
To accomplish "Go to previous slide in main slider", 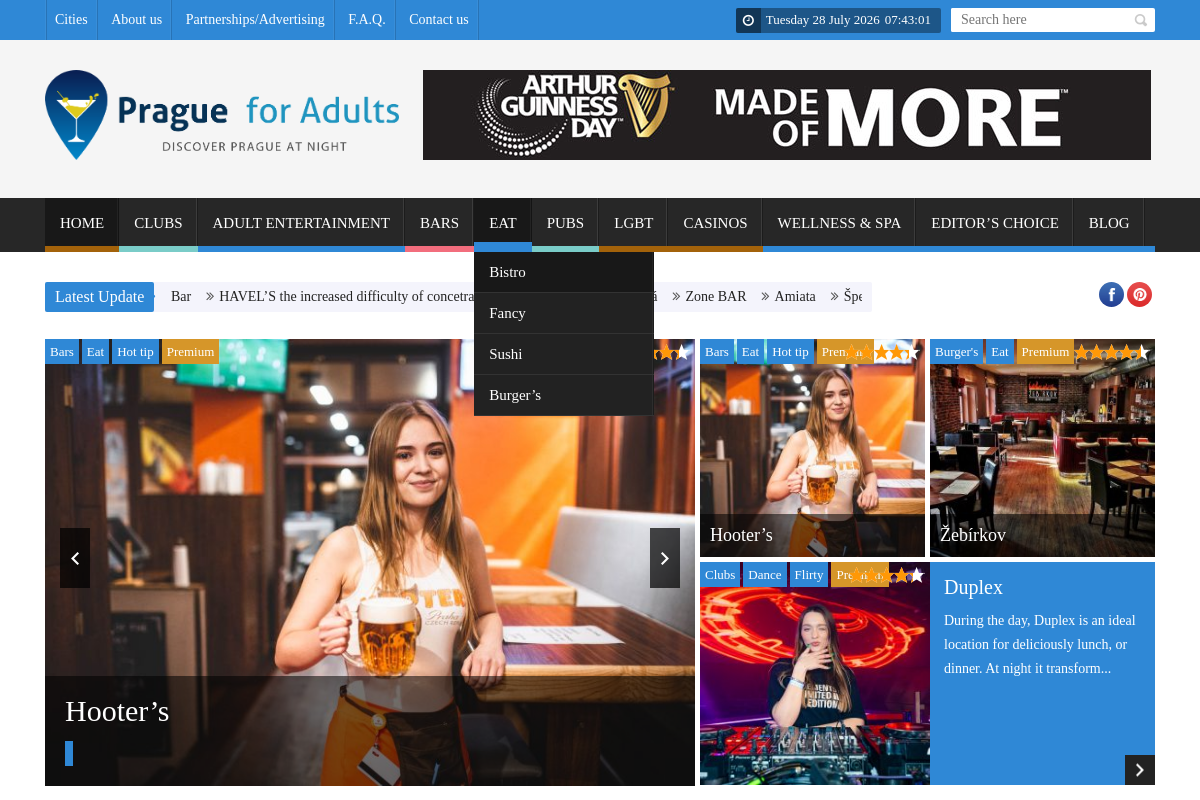I will (75, 558).
